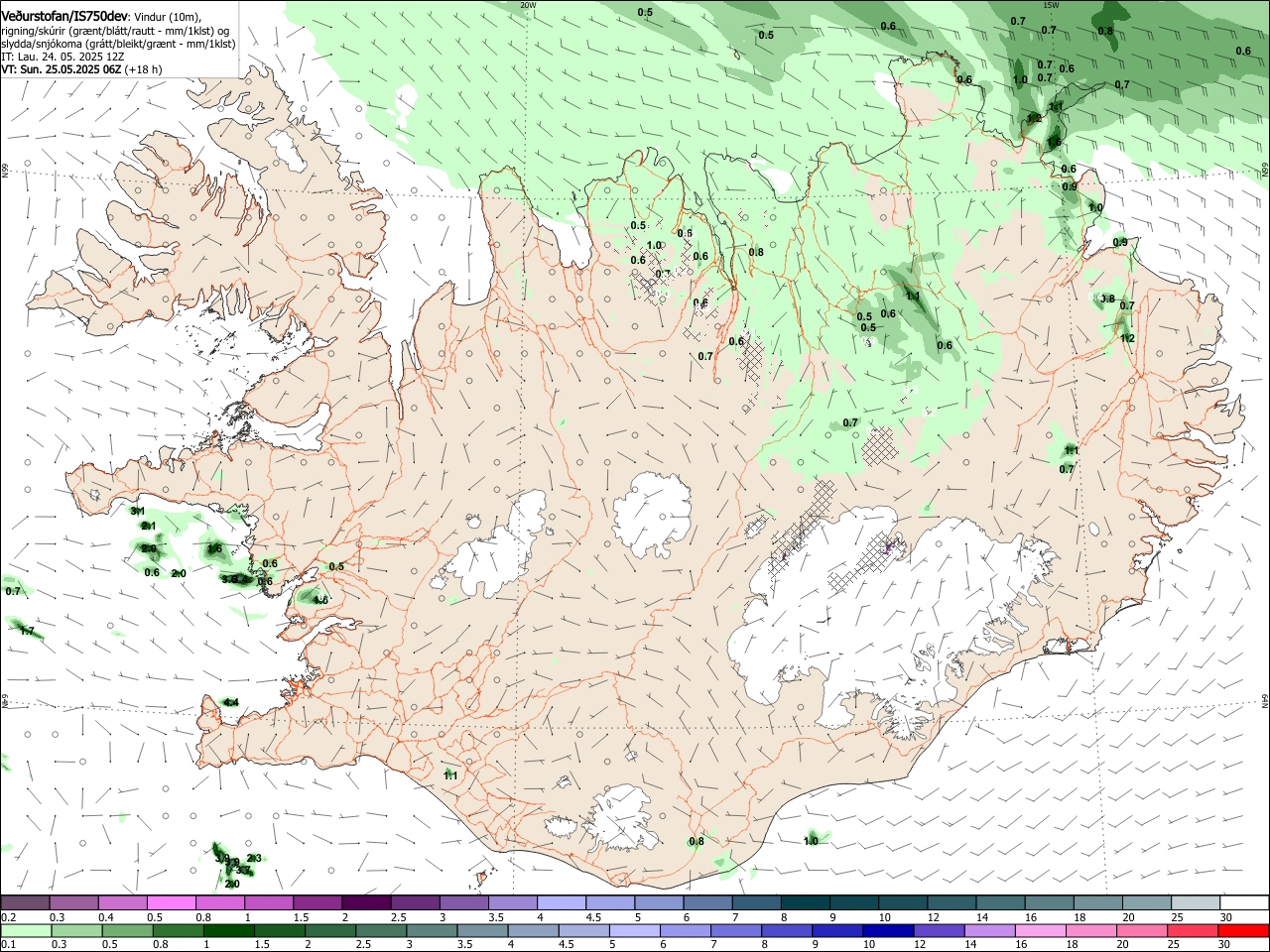Select bright red lower legend swatch at 30
Image resolution: width=1270 pixels, height=952 pixels.
(1243, 930)
